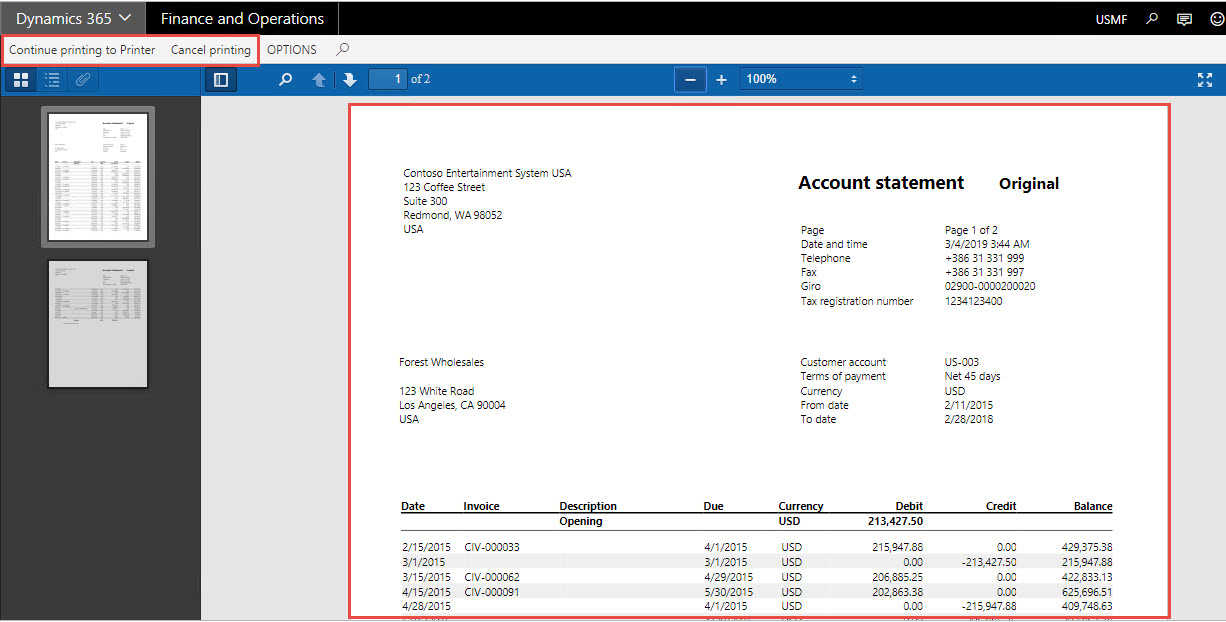Open find in document magnifier

(285, 79)
